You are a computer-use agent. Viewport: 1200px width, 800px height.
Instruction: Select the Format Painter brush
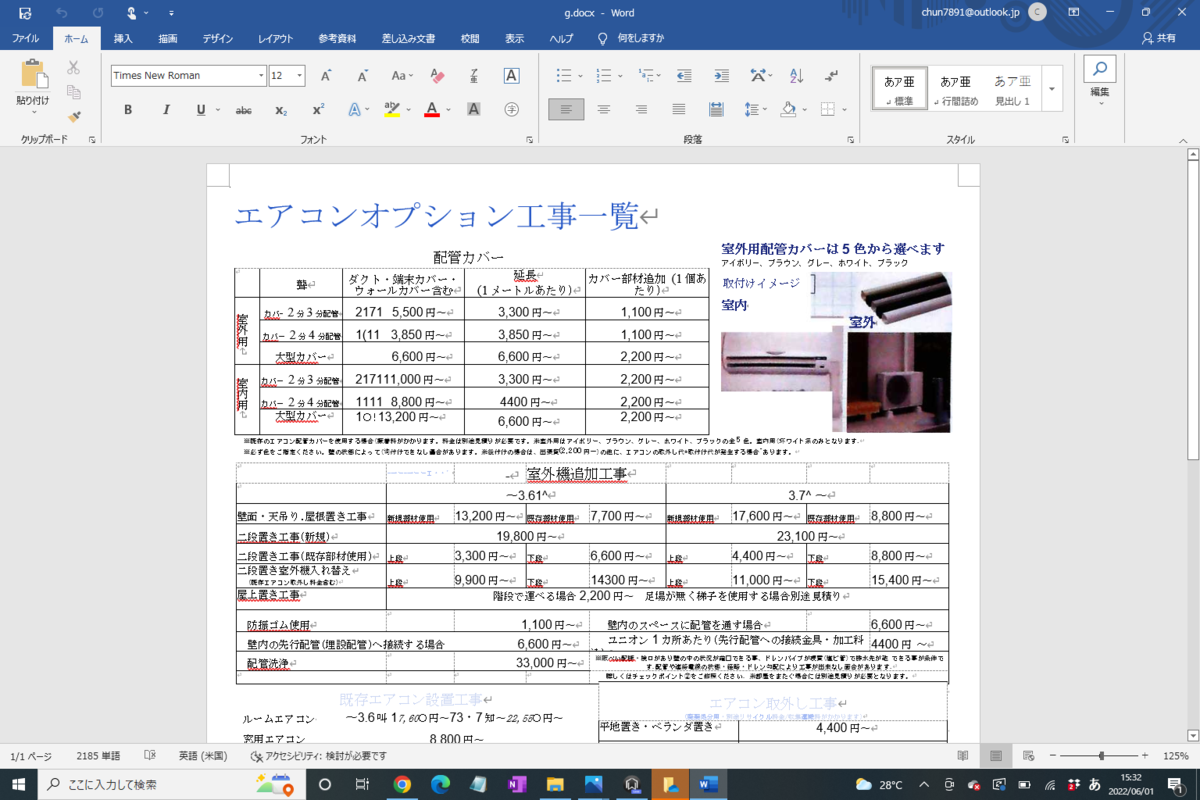(73, 116)
